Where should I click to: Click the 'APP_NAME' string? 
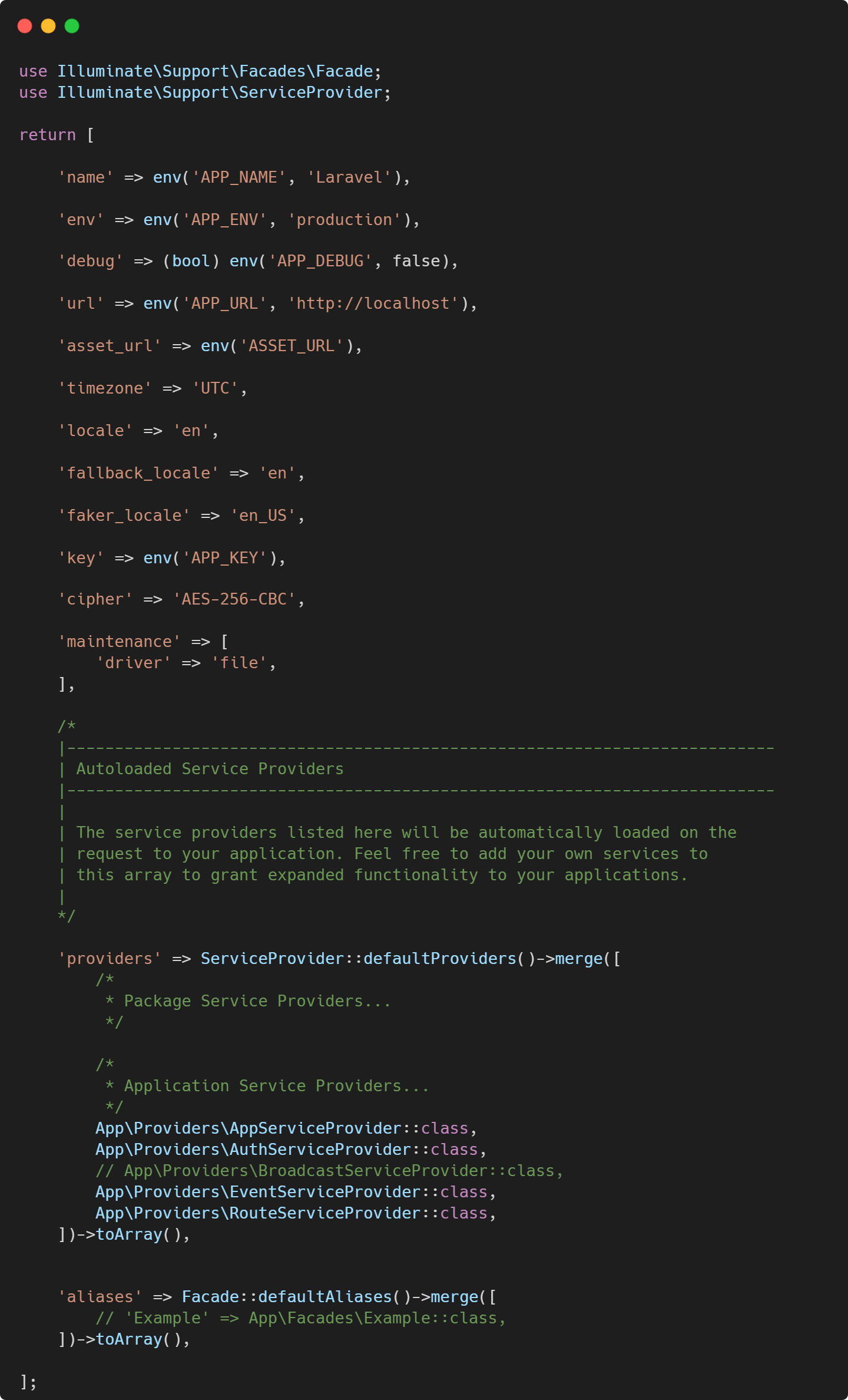[x=238, y=177]
